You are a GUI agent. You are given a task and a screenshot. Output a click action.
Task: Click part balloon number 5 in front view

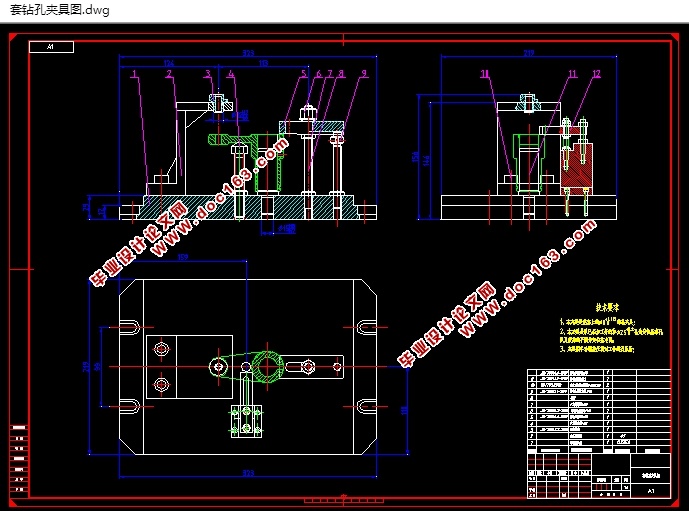pyautogui.click(x=303, y=74)
